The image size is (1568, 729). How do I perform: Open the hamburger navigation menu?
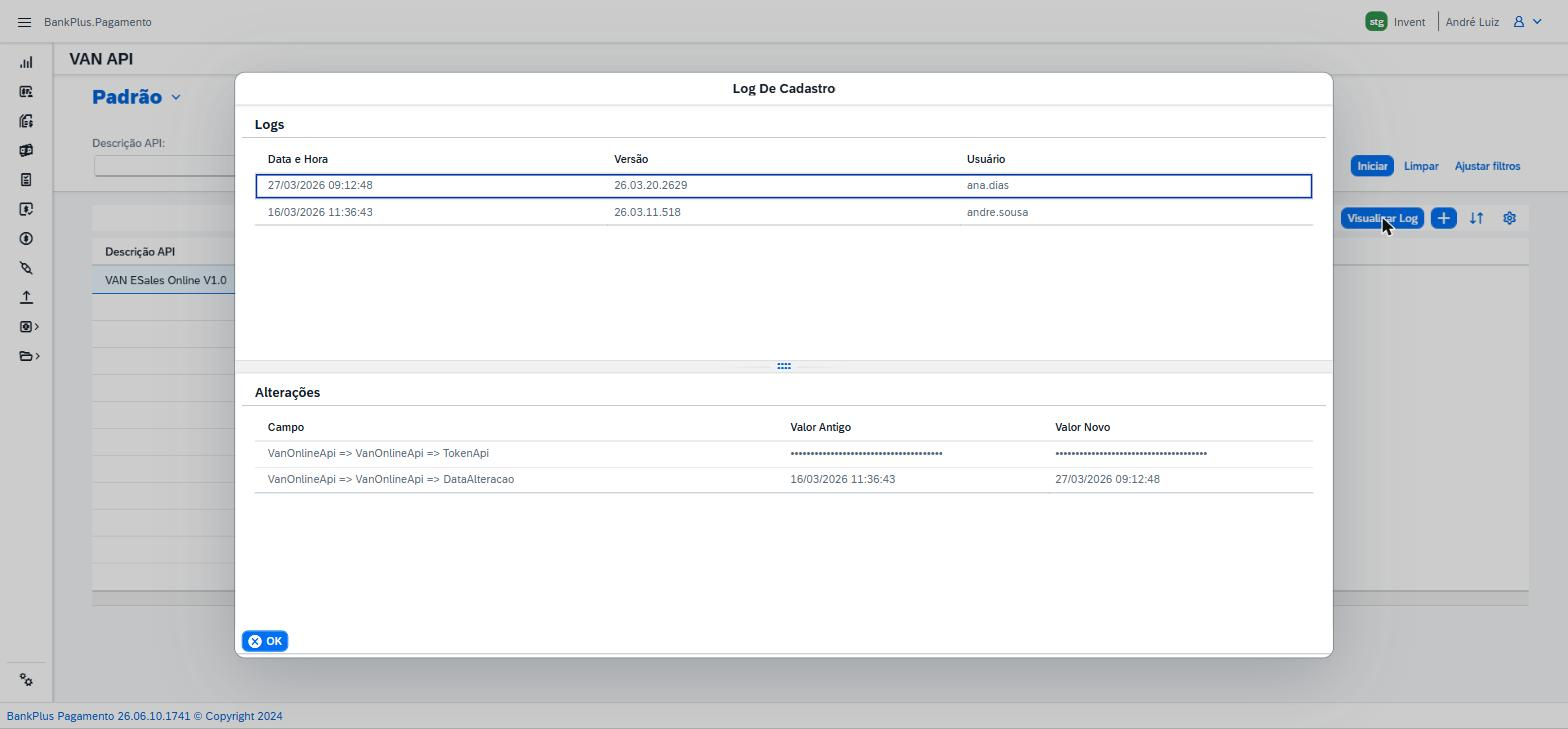tap(25, 22)
